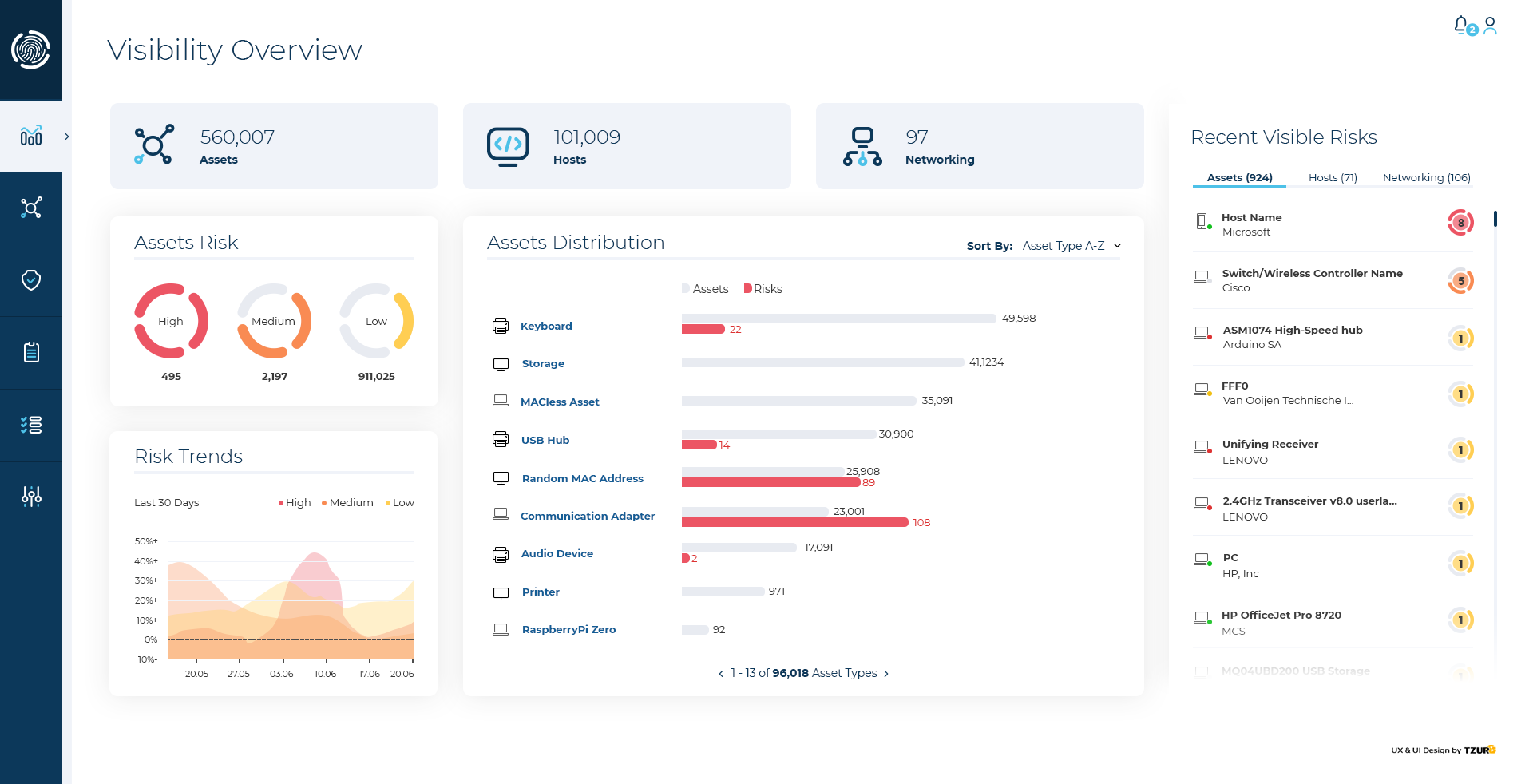This screenshot has height=784, width=1533.
Task: Click the Networking card icon
Action: pos(862,146)
